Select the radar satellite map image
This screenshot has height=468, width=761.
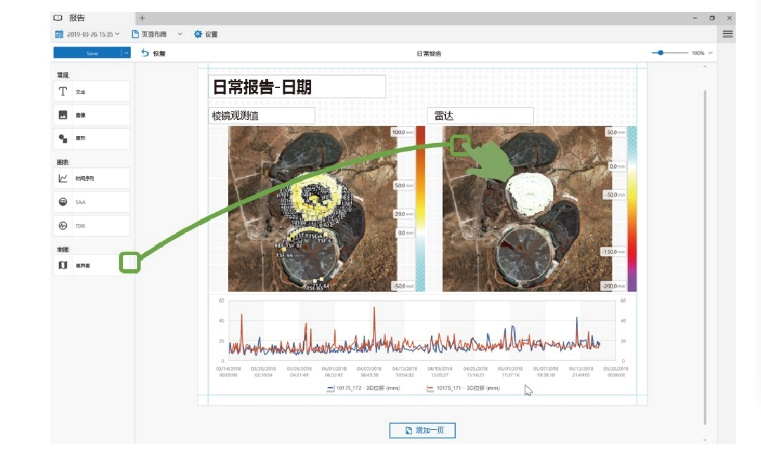(x=527, y=209)
